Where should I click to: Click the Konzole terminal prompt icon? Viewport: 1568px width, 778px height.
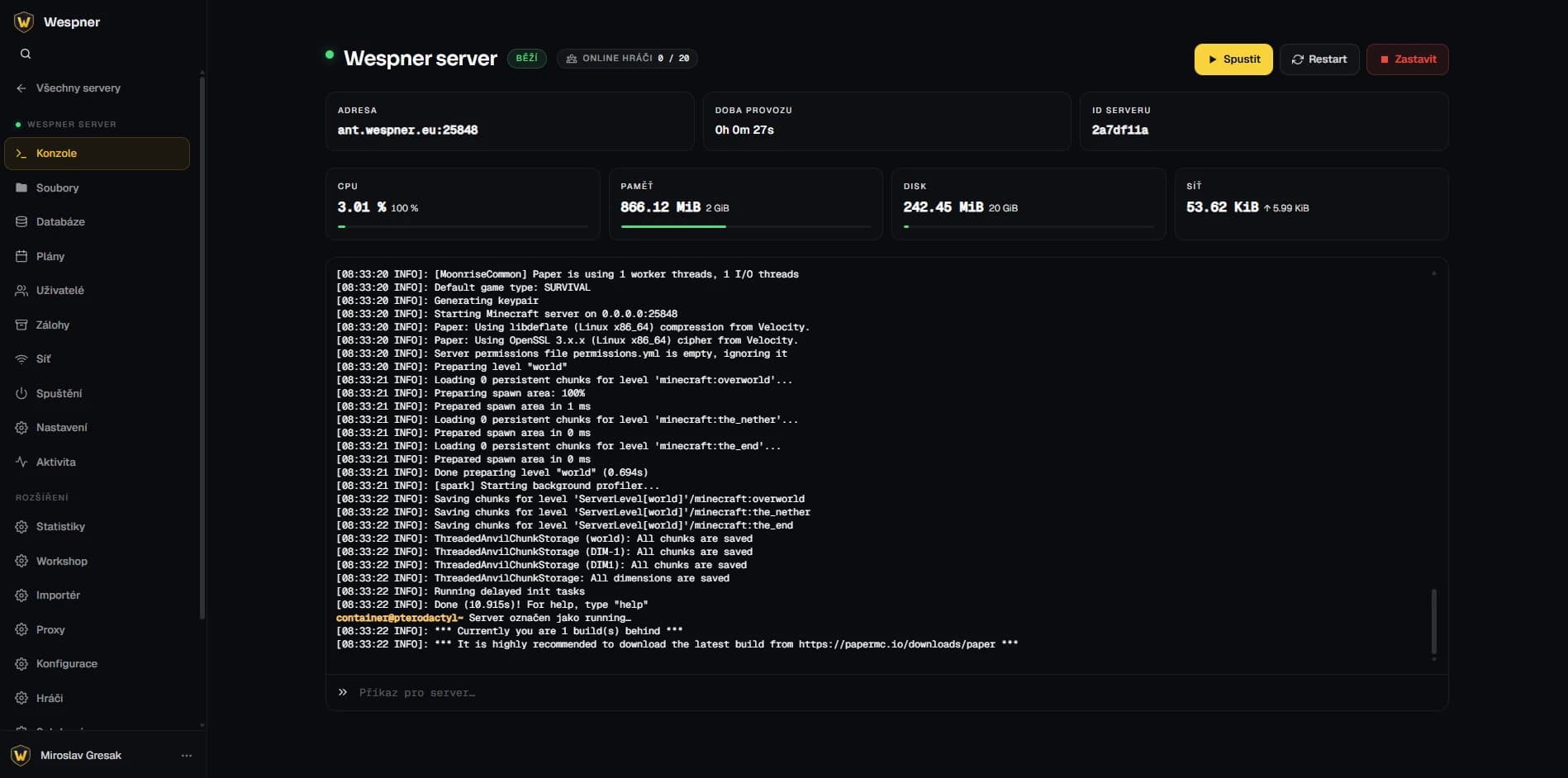click(21, 154)
